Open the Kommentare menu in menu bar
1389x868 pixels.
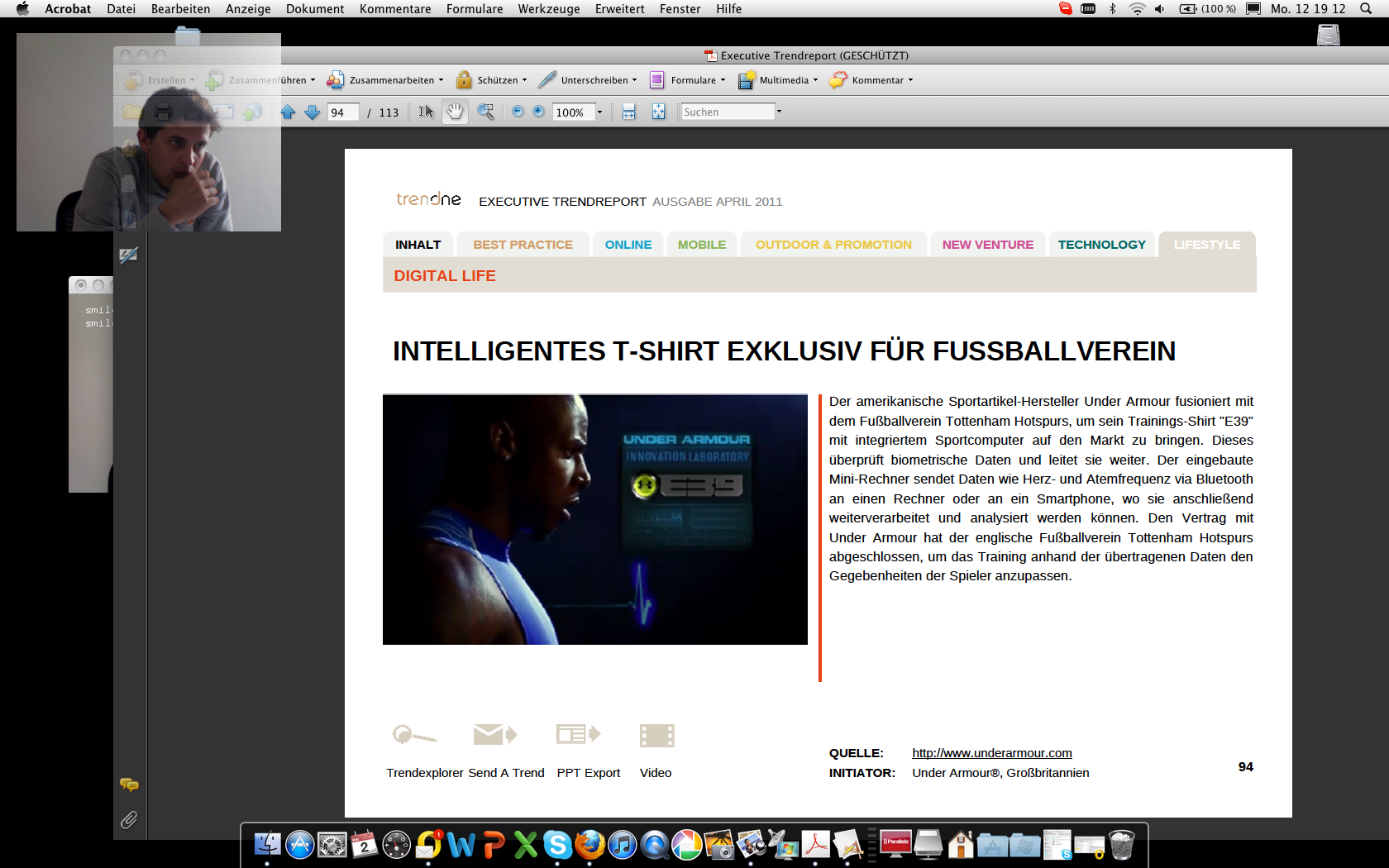coord(395,9)
